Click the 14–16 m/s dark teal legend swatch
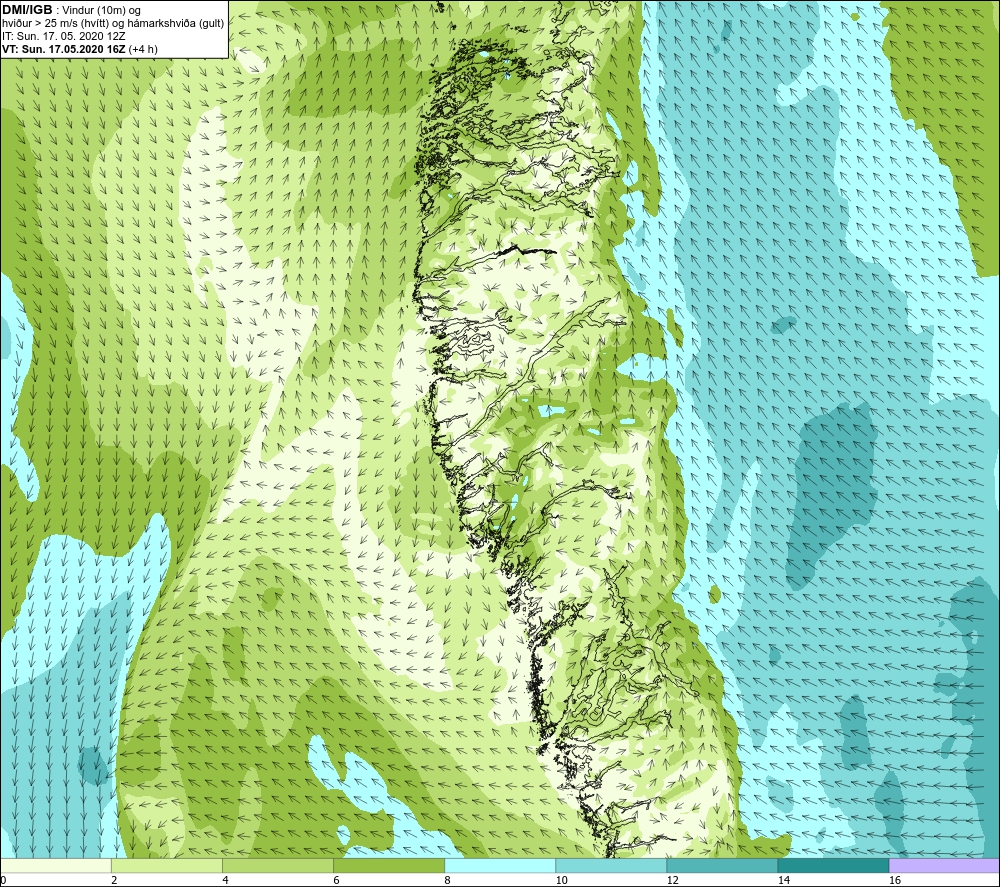This screenshot has height=887, width=1000. [833, 866]
